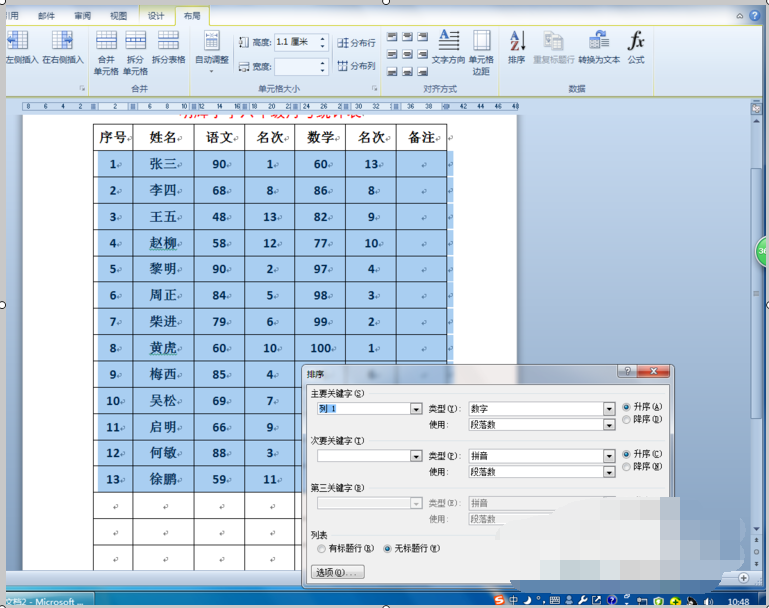This screenshot has height=608, width=769.
Task: Adjust column width stepper arrows
Action: pyautogui.click(x=322, y=66)
